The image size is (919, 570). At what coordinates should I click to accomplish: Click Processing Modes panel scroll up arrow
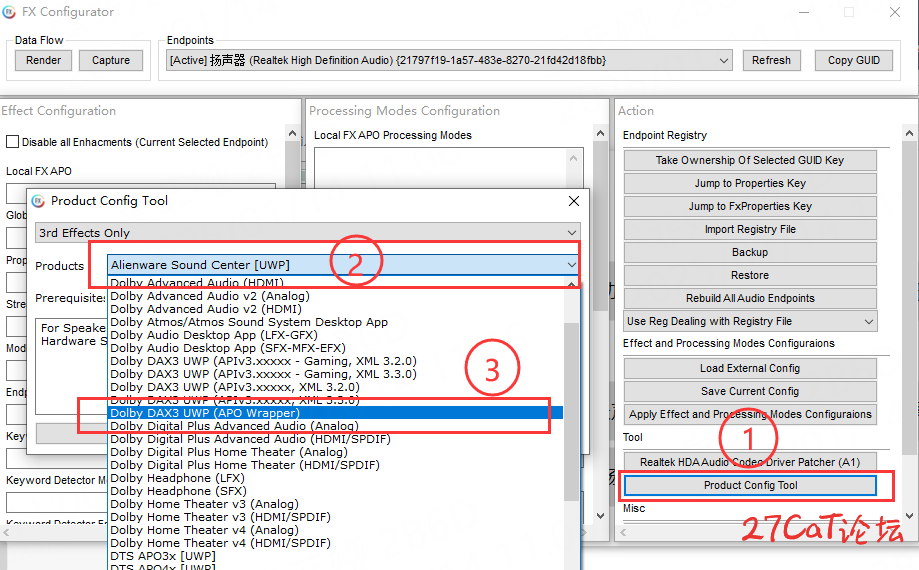coord(600,134)
